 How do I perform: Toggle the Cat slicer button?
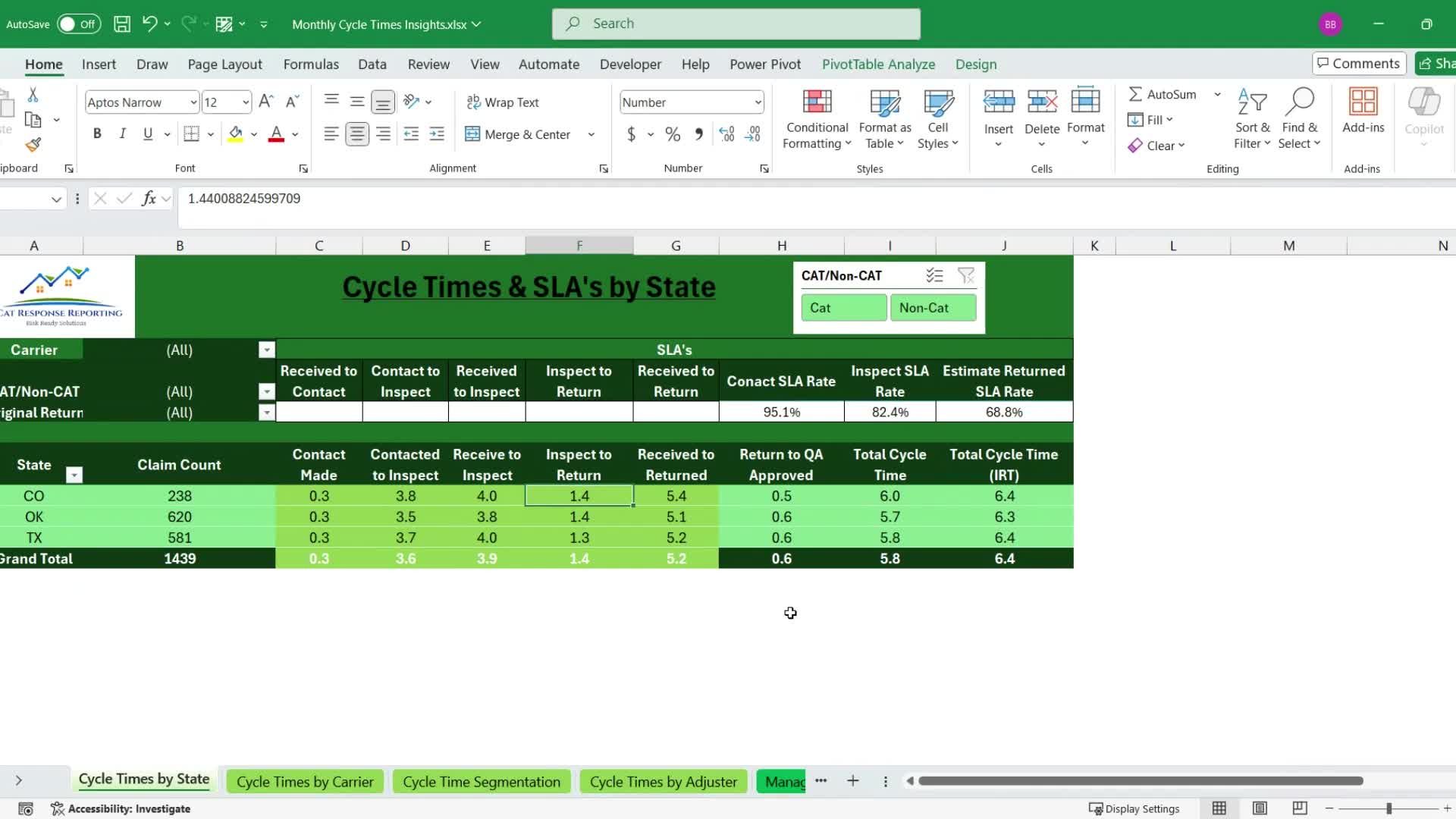pos(843,308)
